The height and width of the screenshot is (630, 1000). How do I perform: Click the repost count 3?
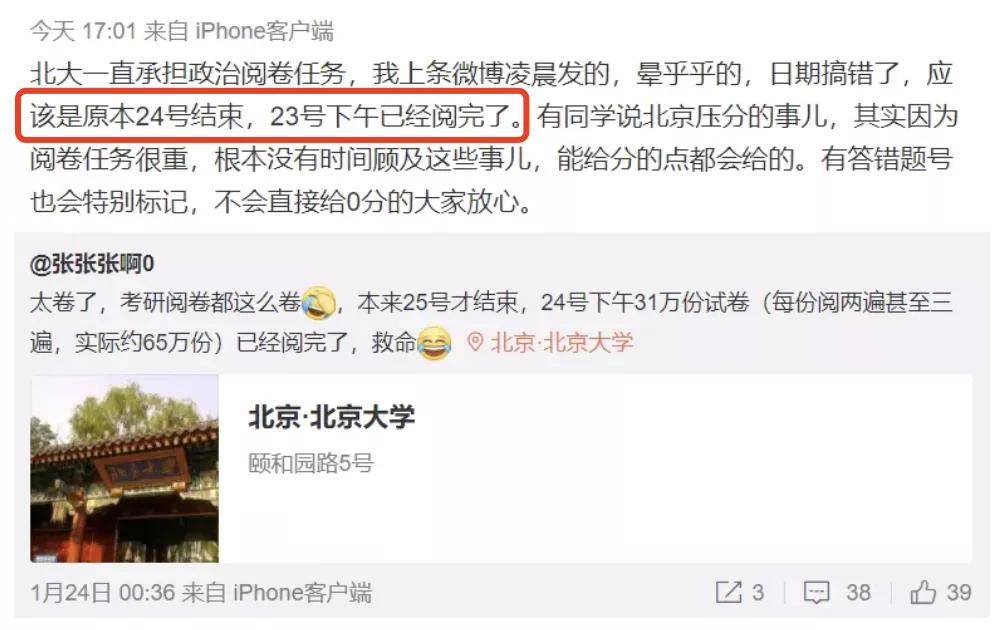click(758, 592)
